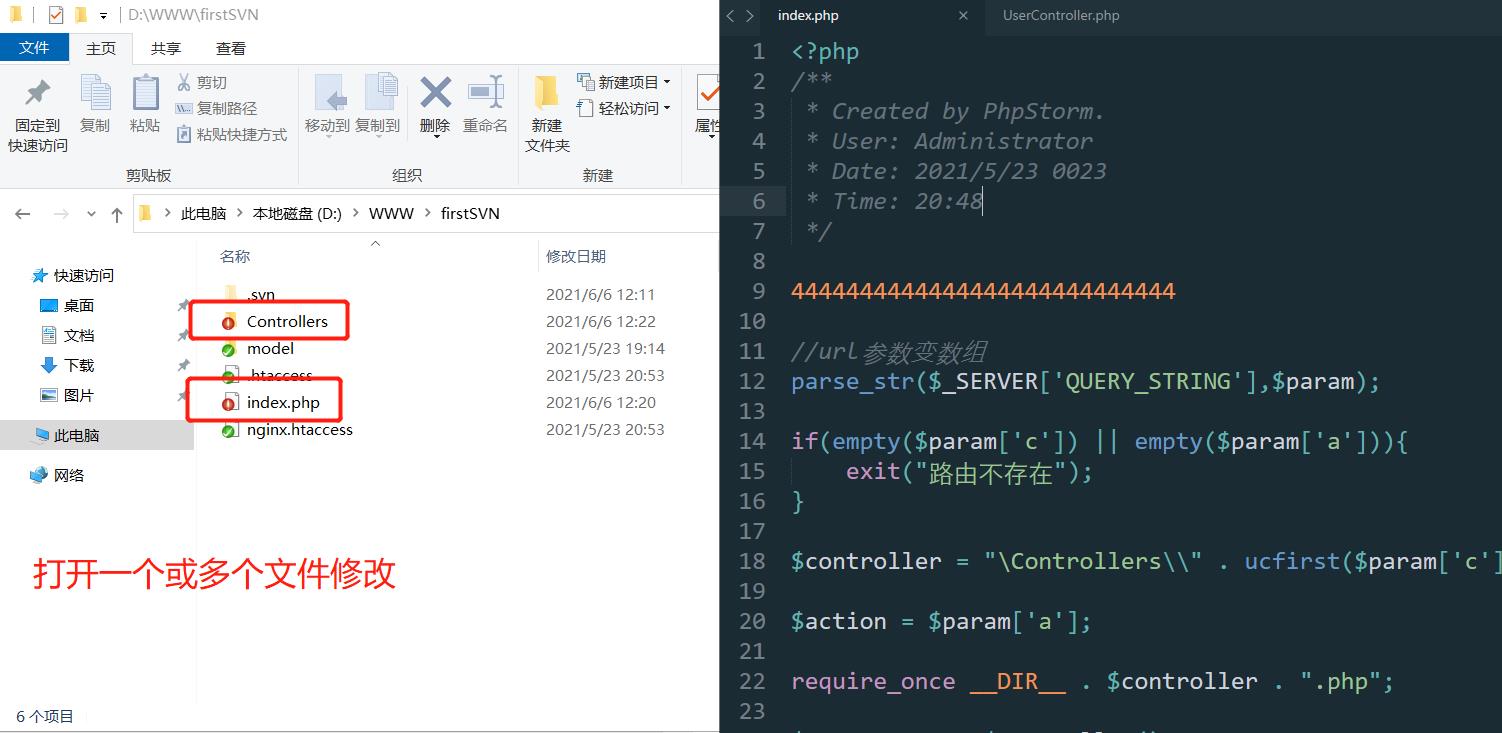Click the Pin to Quick access icon
The image size is (1502, 733).
(37, 93)
